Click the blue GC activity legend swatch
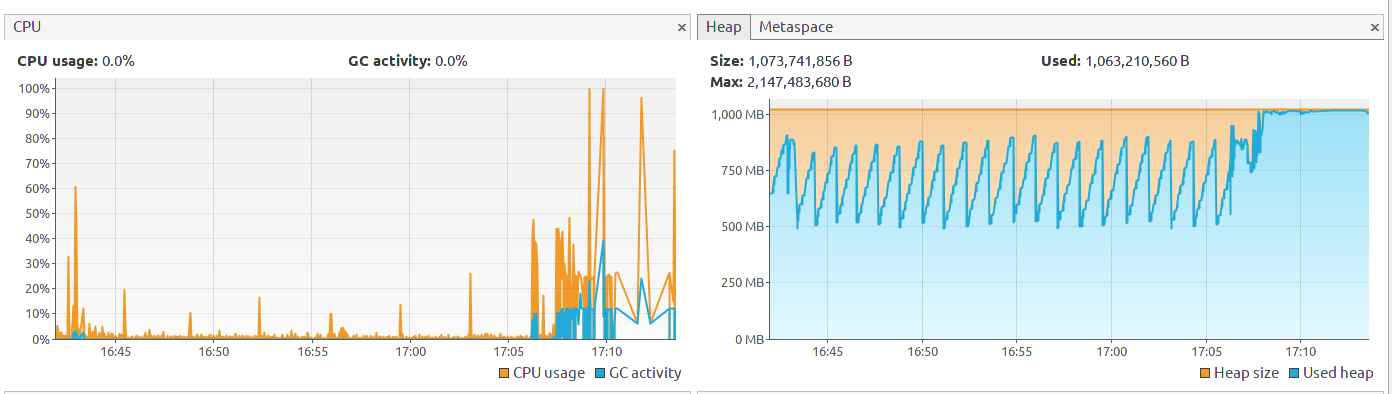Screen dimensions: 1392x394 point(600,373)
